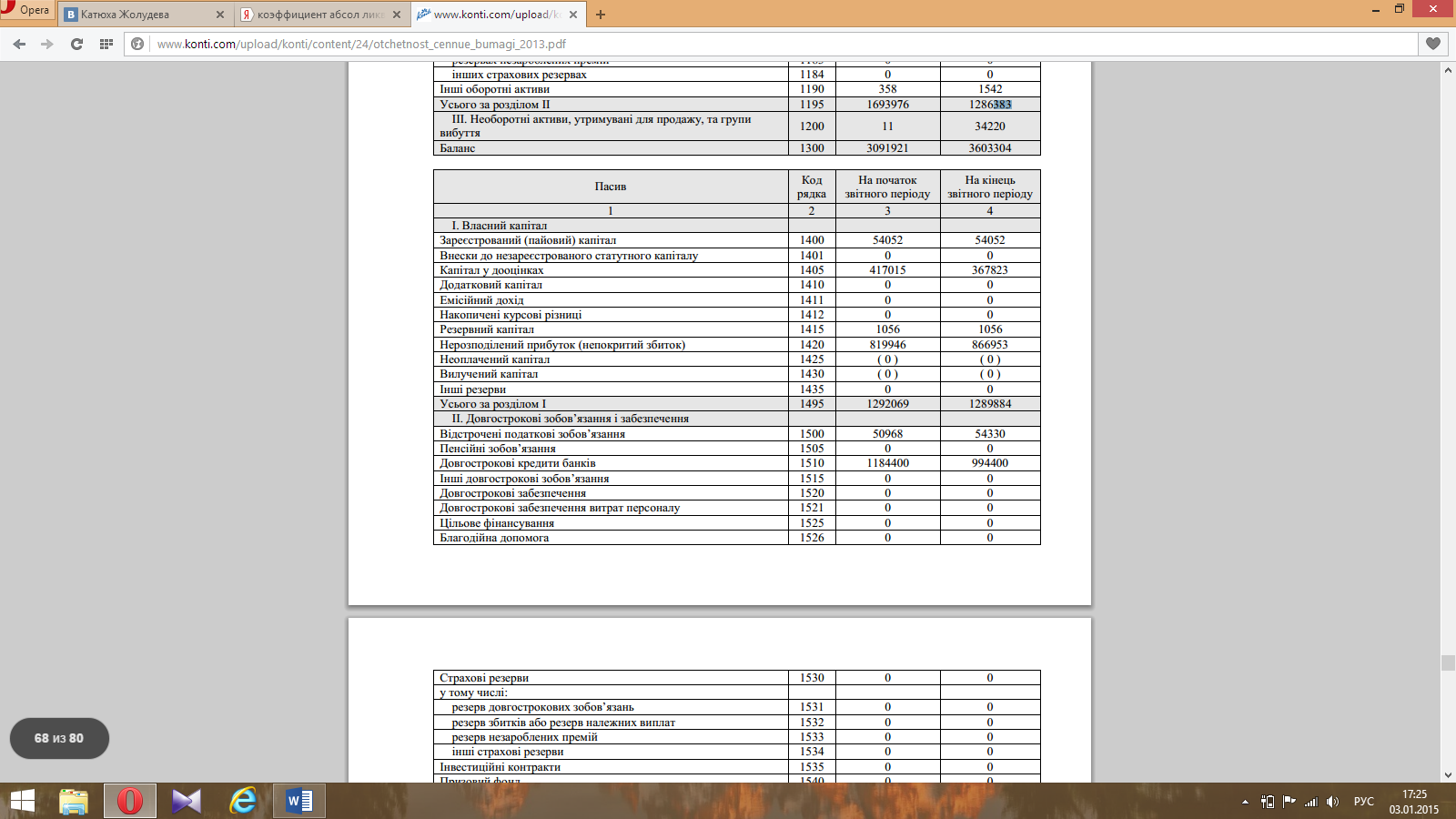Select the value 1289884
1456x819 pixels.
coord(990,404)
